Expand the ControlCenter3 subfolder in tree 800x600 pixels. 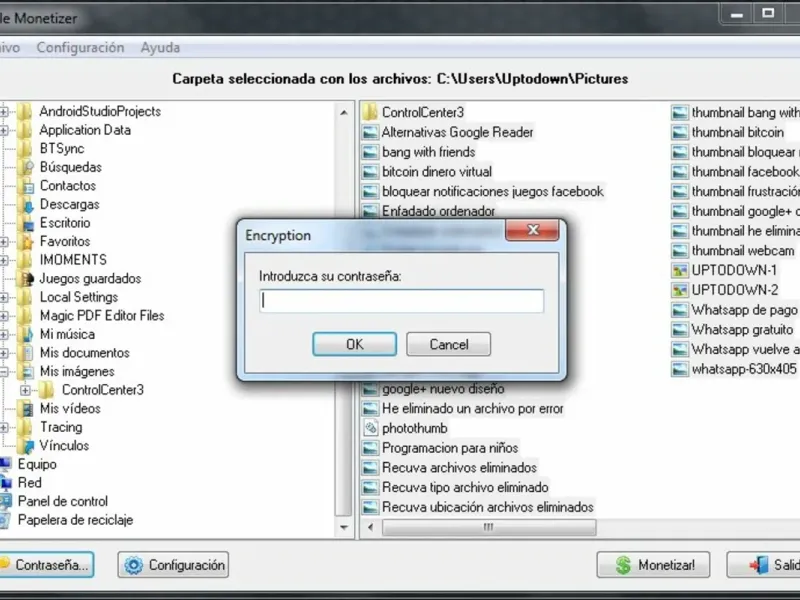pos(26,390)
